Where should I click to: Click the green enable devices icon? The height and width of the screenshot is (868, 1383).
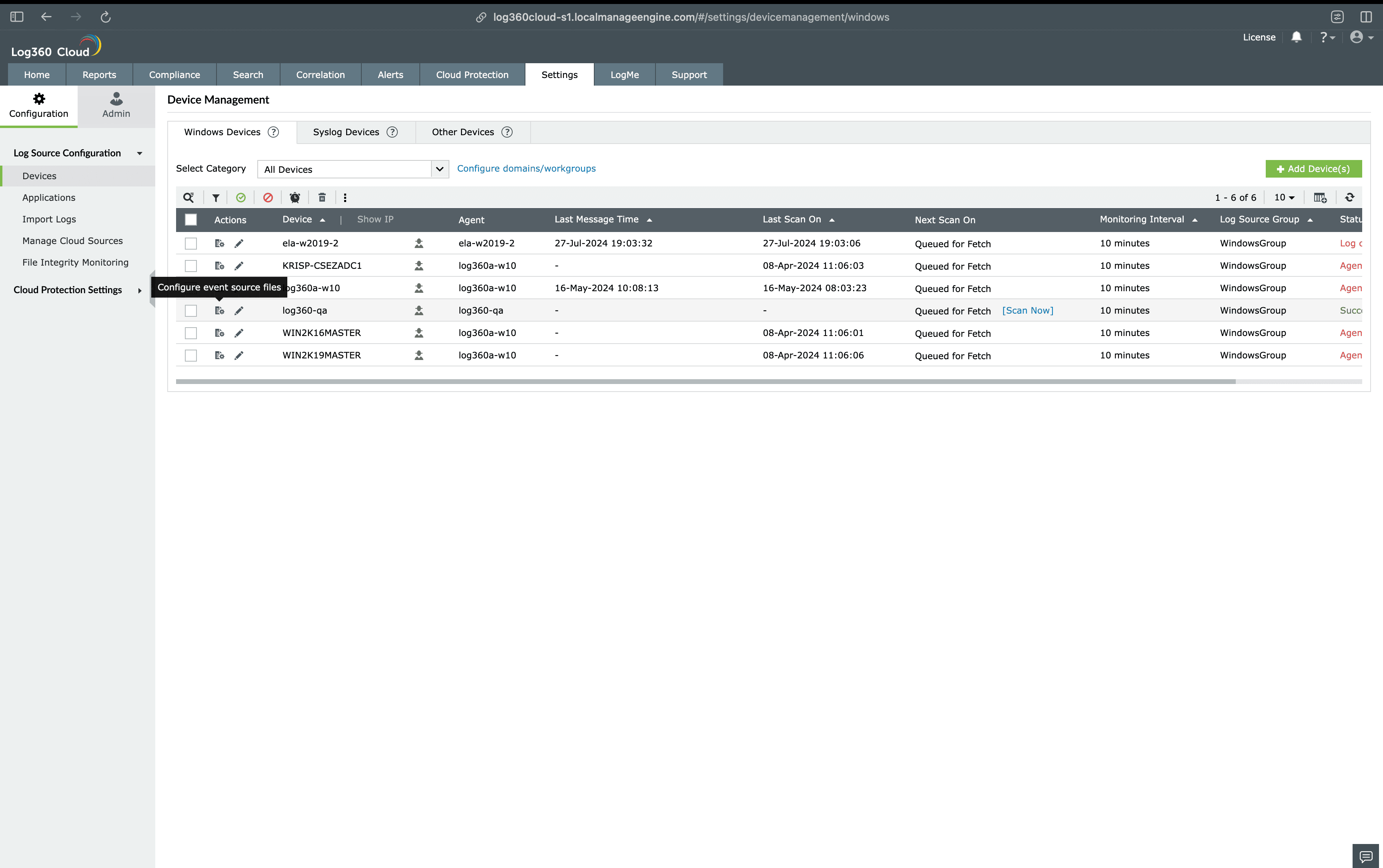point(241,198)
